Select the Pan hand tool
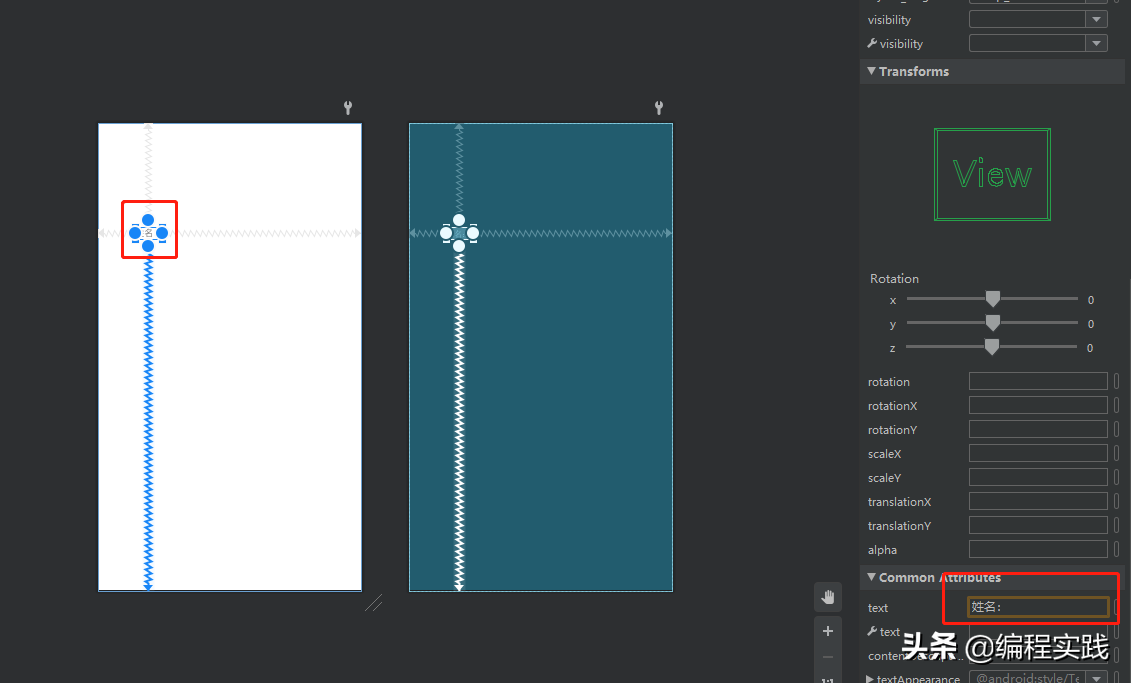Screen dimensions: 1131x683 827,597
